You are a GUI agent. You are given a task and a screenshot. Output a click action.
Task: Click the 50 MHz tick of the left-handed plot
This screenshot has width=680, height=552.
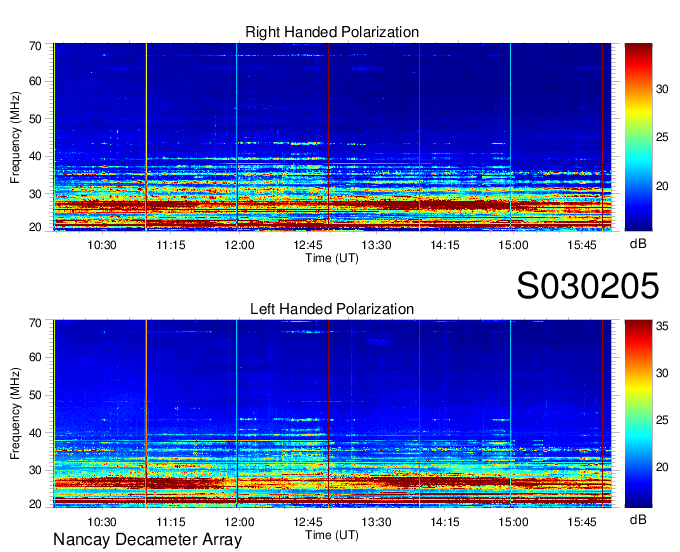[35, 395]
